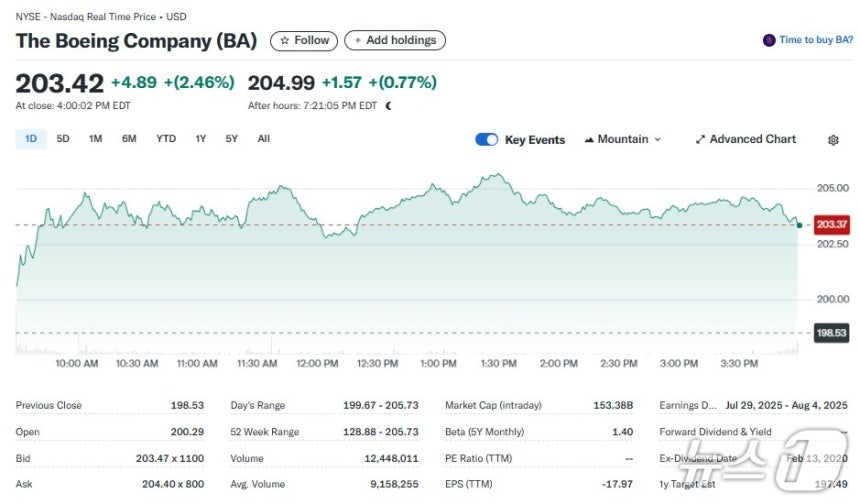Click the plus icon on Add holdings

[358, 40]
